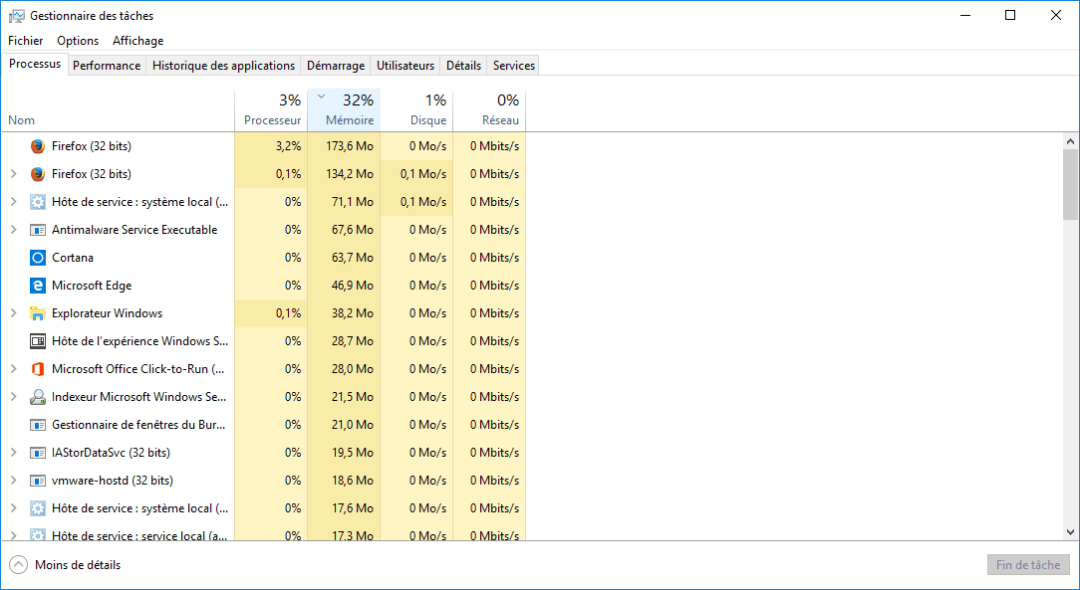
Task: Click the vmware-hostd process icon
Action: point(38,481)
